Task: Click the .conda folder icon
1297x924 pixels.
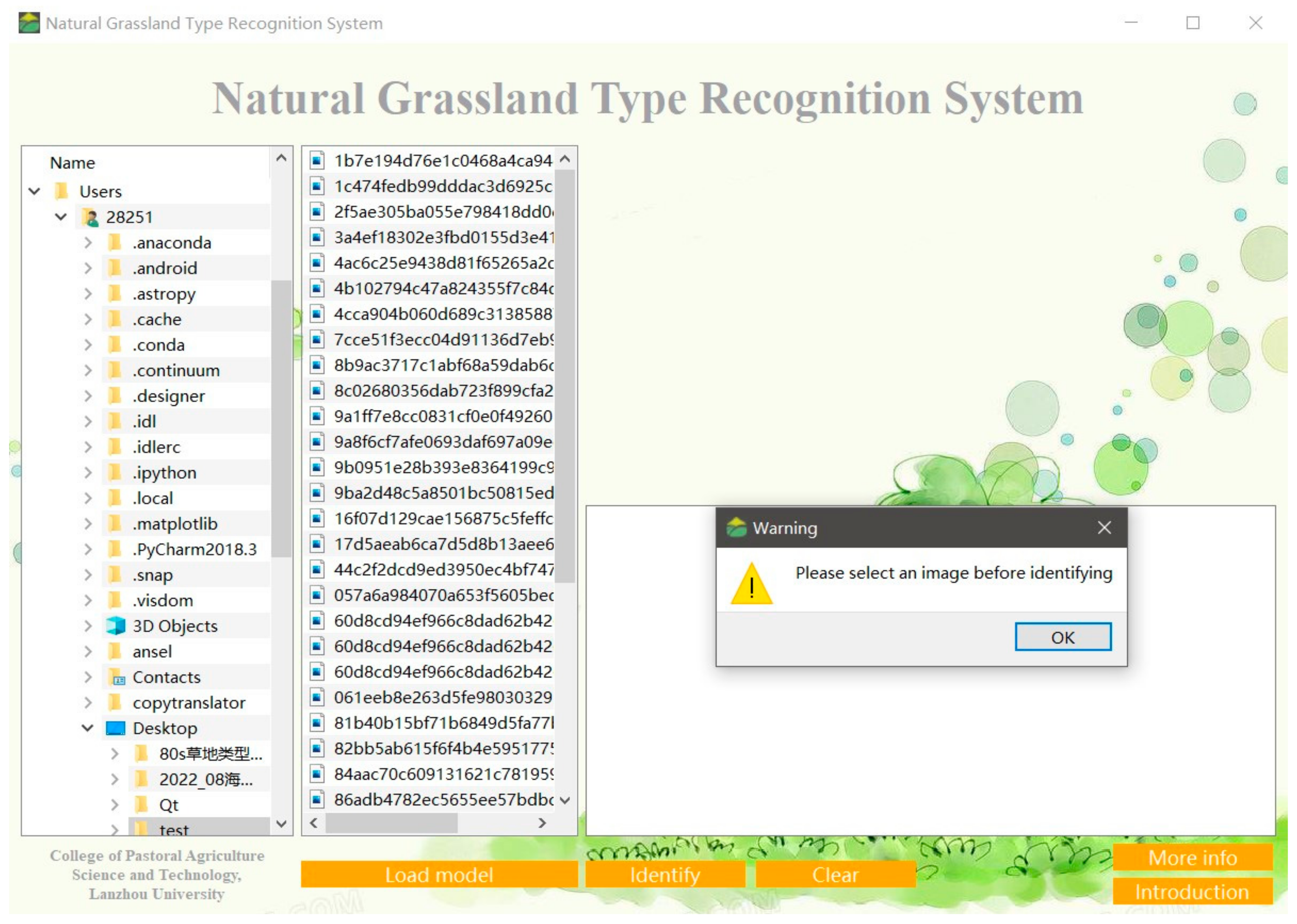Action: 115,344
